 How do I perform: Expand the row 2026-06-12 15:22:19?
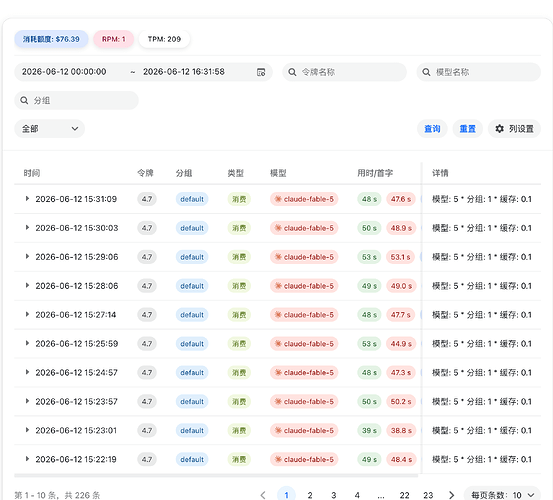tap(27, 459)
